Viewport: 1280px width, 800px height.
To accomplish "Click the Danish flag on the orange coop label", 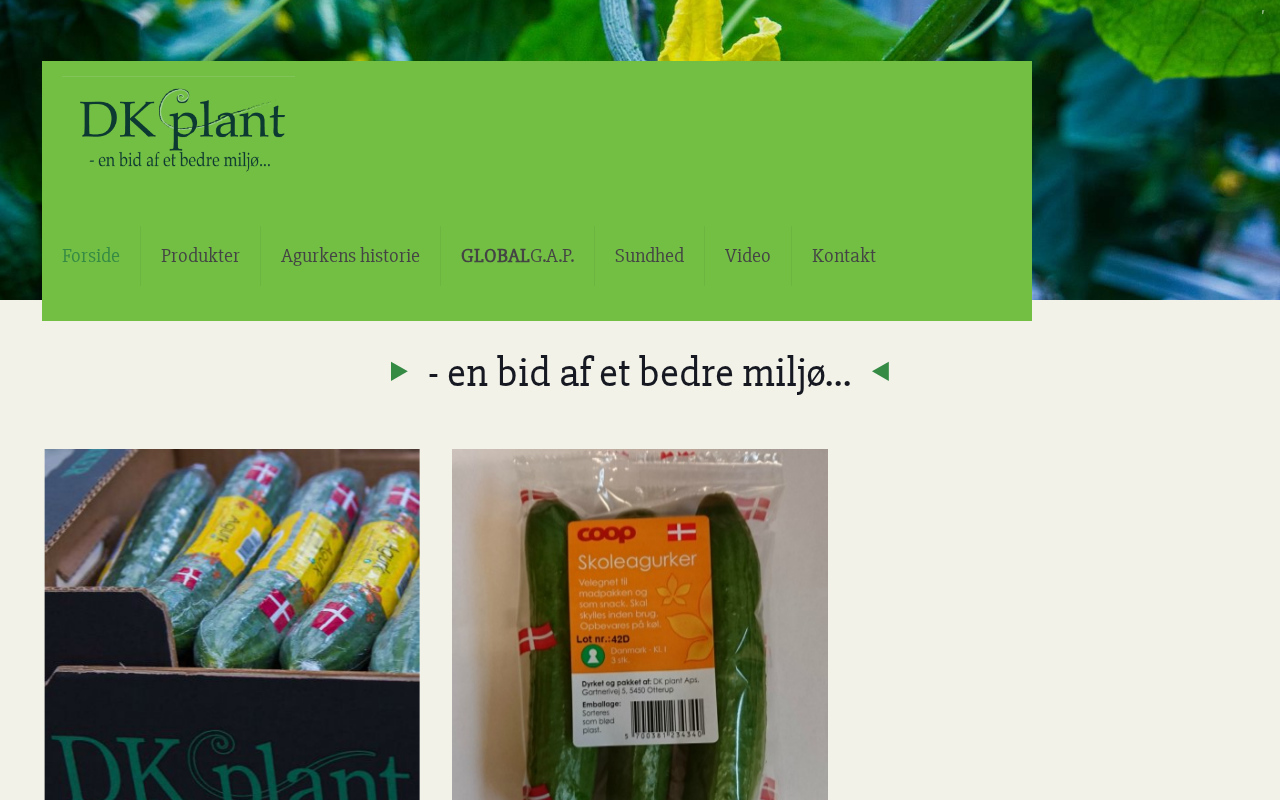I will click(681, 532).
